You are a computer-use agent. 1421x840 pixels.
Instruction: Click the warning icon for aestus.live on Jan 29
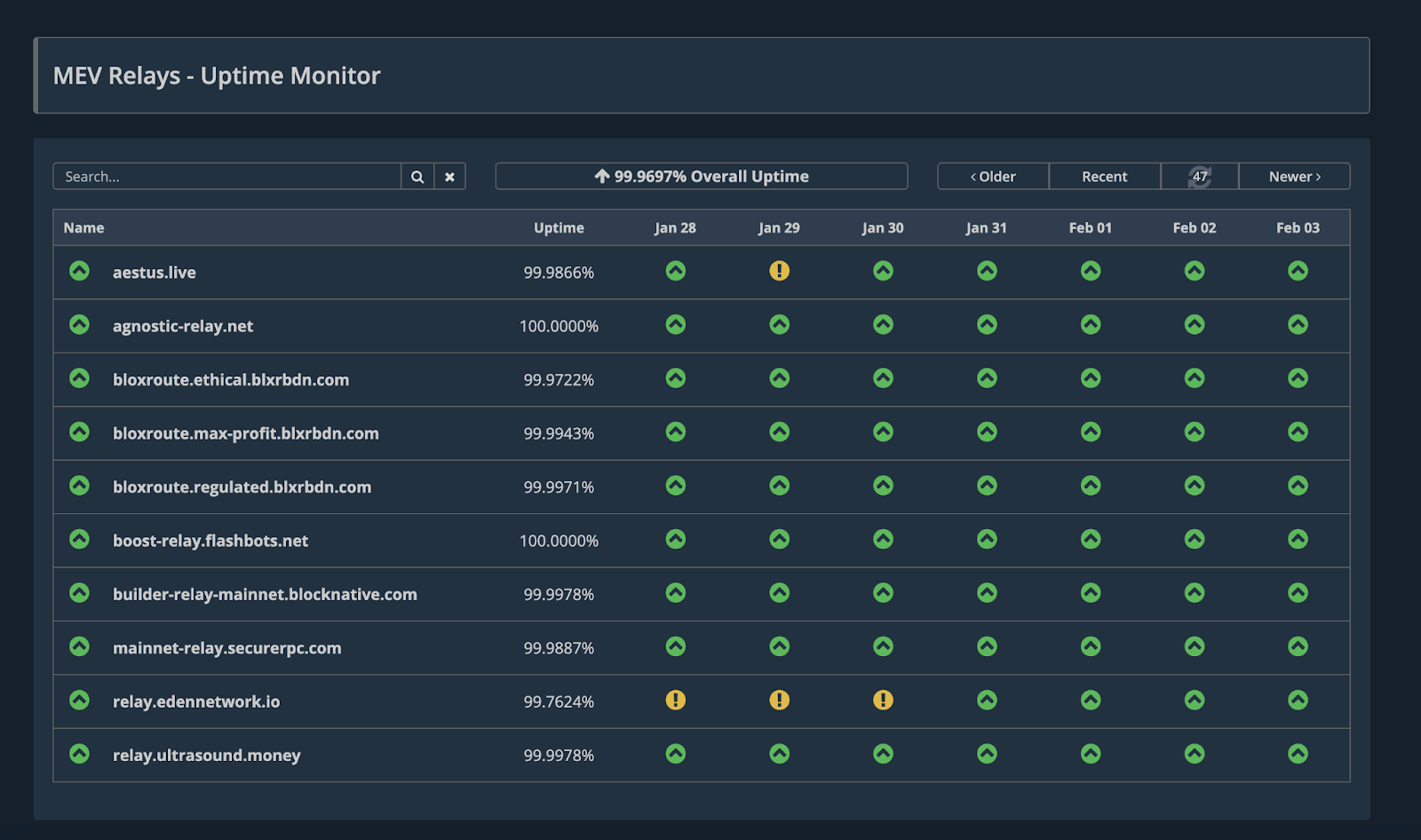tap(779, 272)
